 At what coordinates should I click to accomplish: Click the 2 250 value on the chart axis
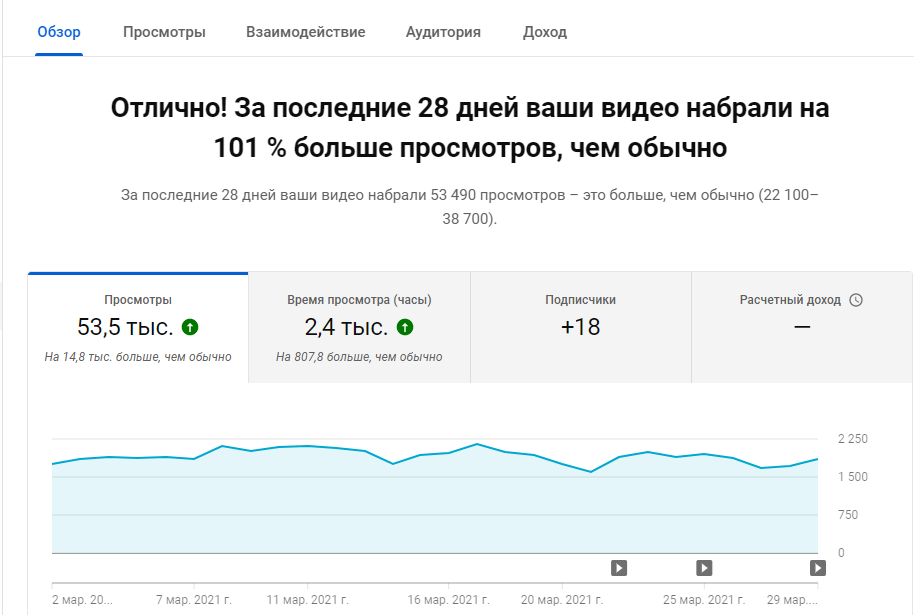tap(852, 437)
